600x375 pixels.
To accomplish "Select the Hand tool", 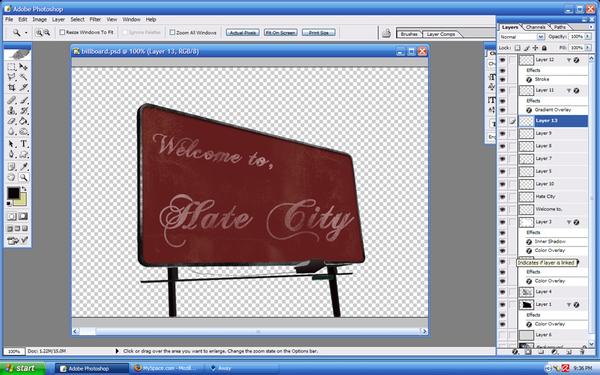I will 11,177.
